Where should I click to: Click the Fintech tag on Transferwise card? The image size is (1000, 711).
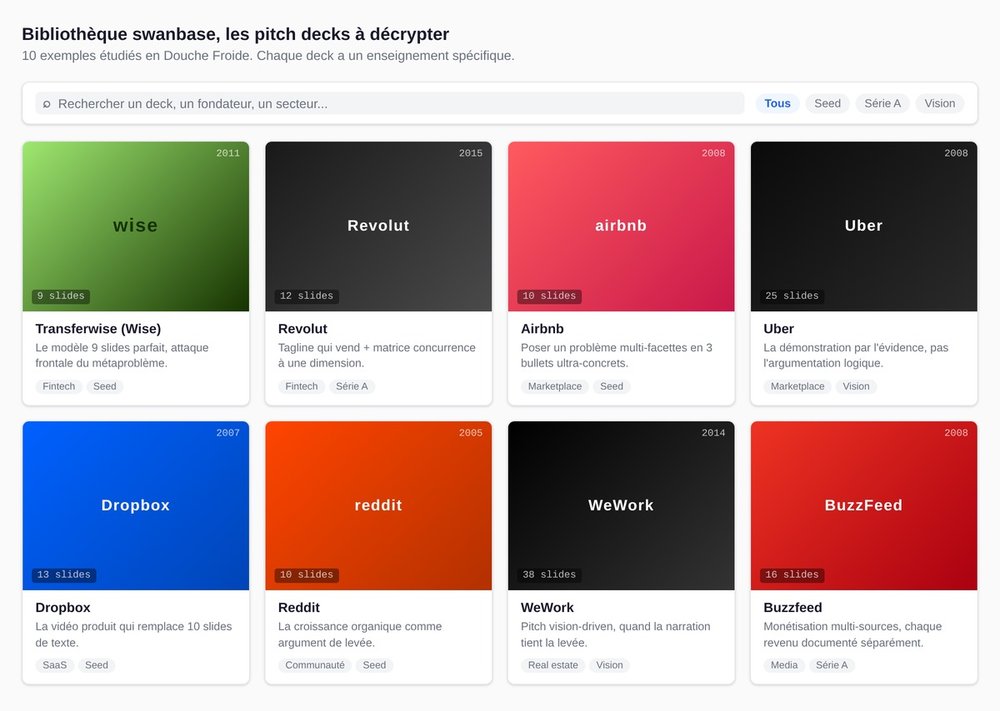(x=59, y=386)
